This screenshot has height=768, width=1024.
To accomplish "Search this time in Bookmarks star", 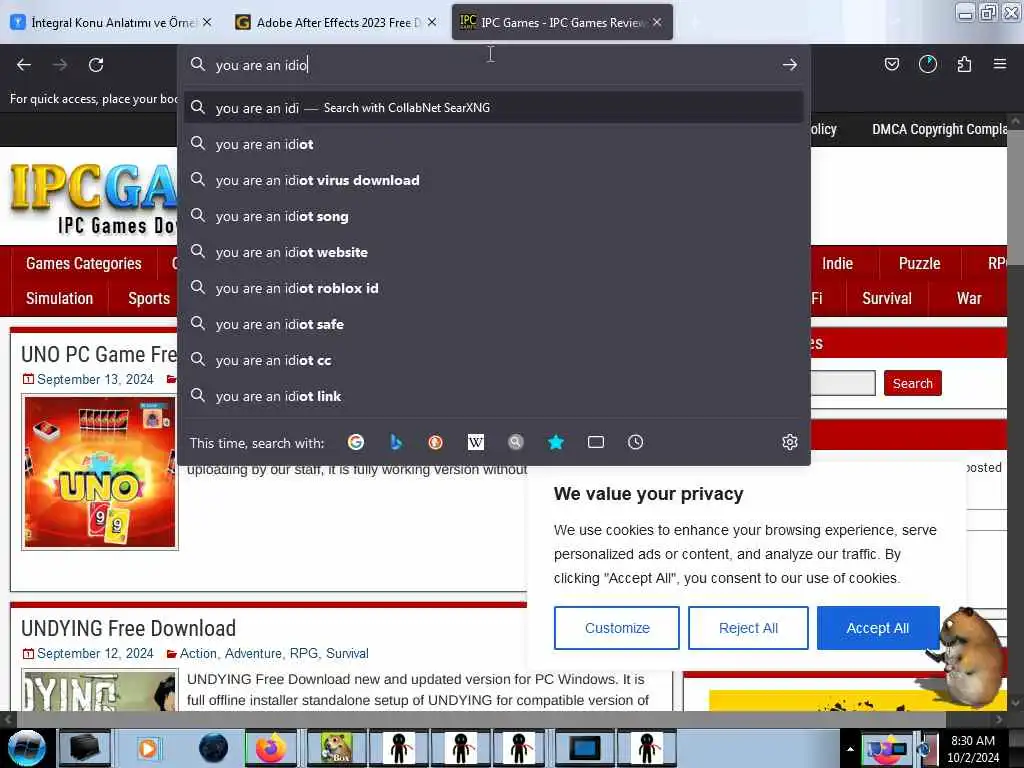I will pyautogui.click(x=556, y=442).
